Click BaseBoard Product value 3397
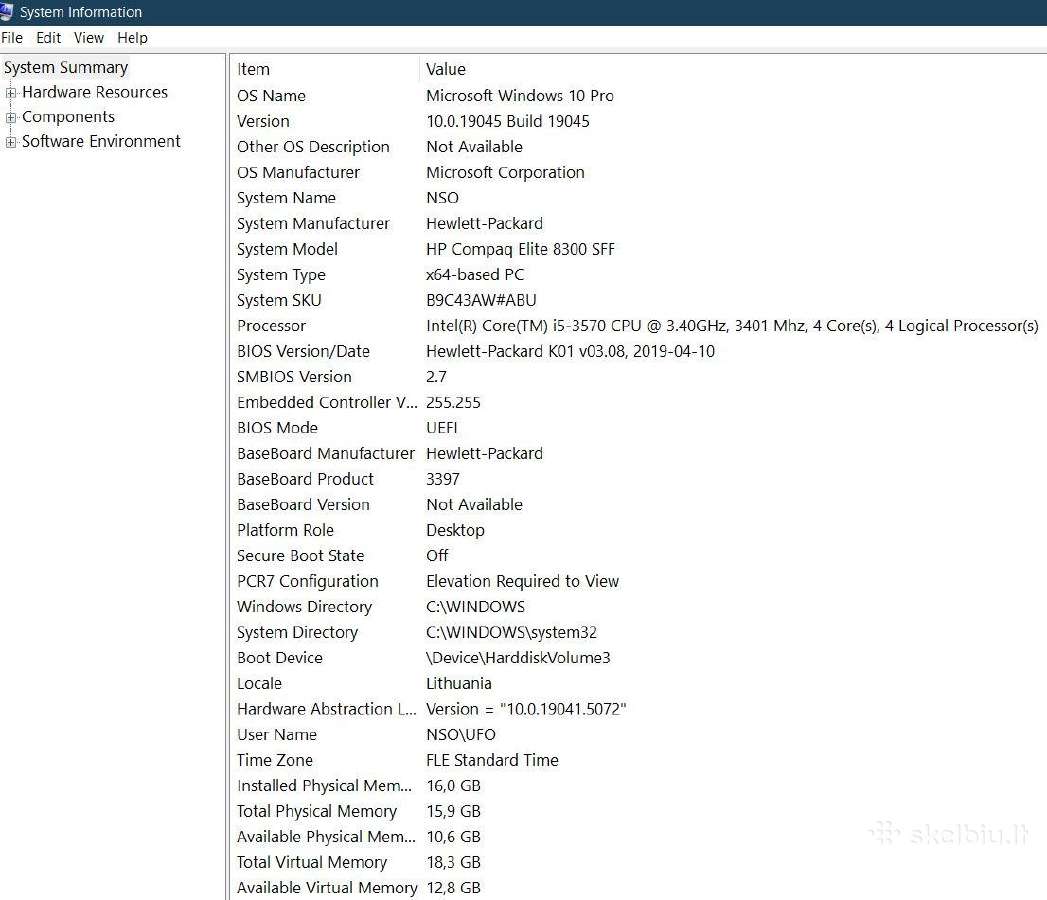 443,479
